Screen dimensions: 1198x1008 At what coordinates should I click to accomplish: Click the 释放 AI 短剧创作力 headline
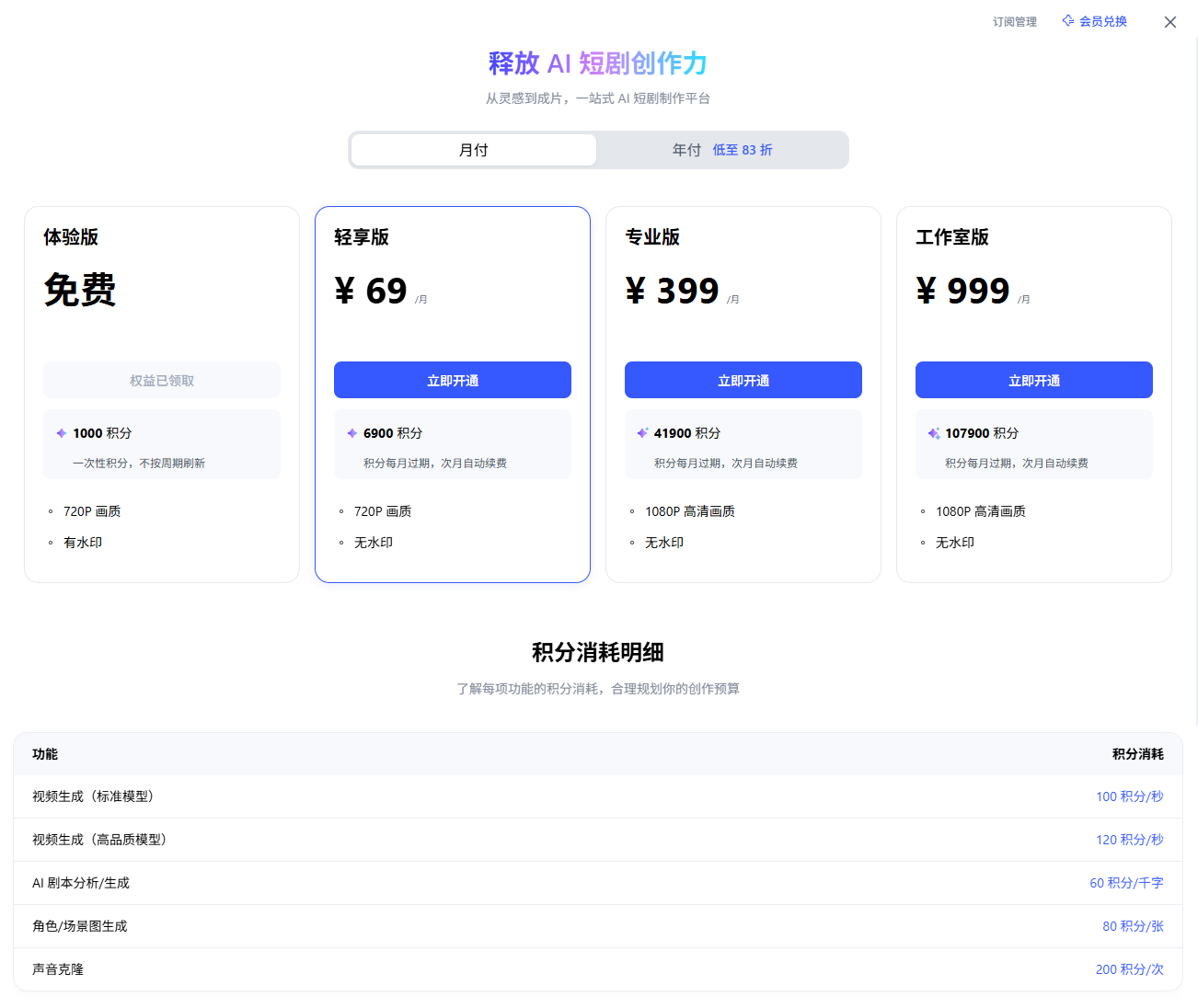598,63
